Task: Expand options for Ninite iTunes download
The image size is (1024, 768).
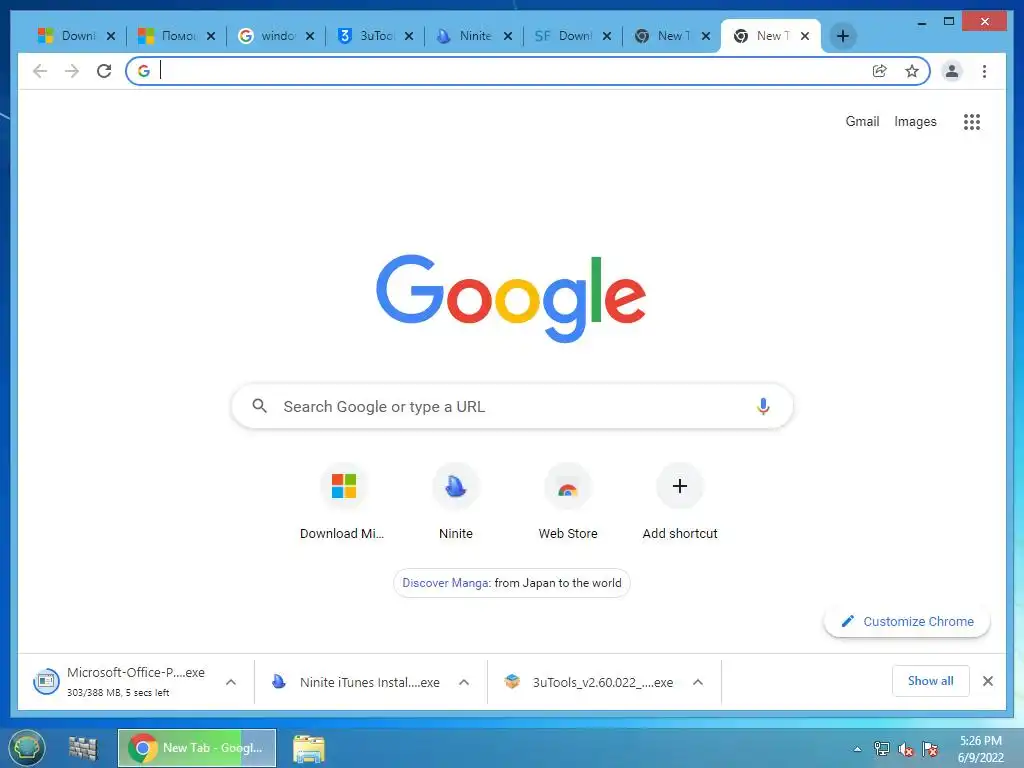Action: [464, 682]
